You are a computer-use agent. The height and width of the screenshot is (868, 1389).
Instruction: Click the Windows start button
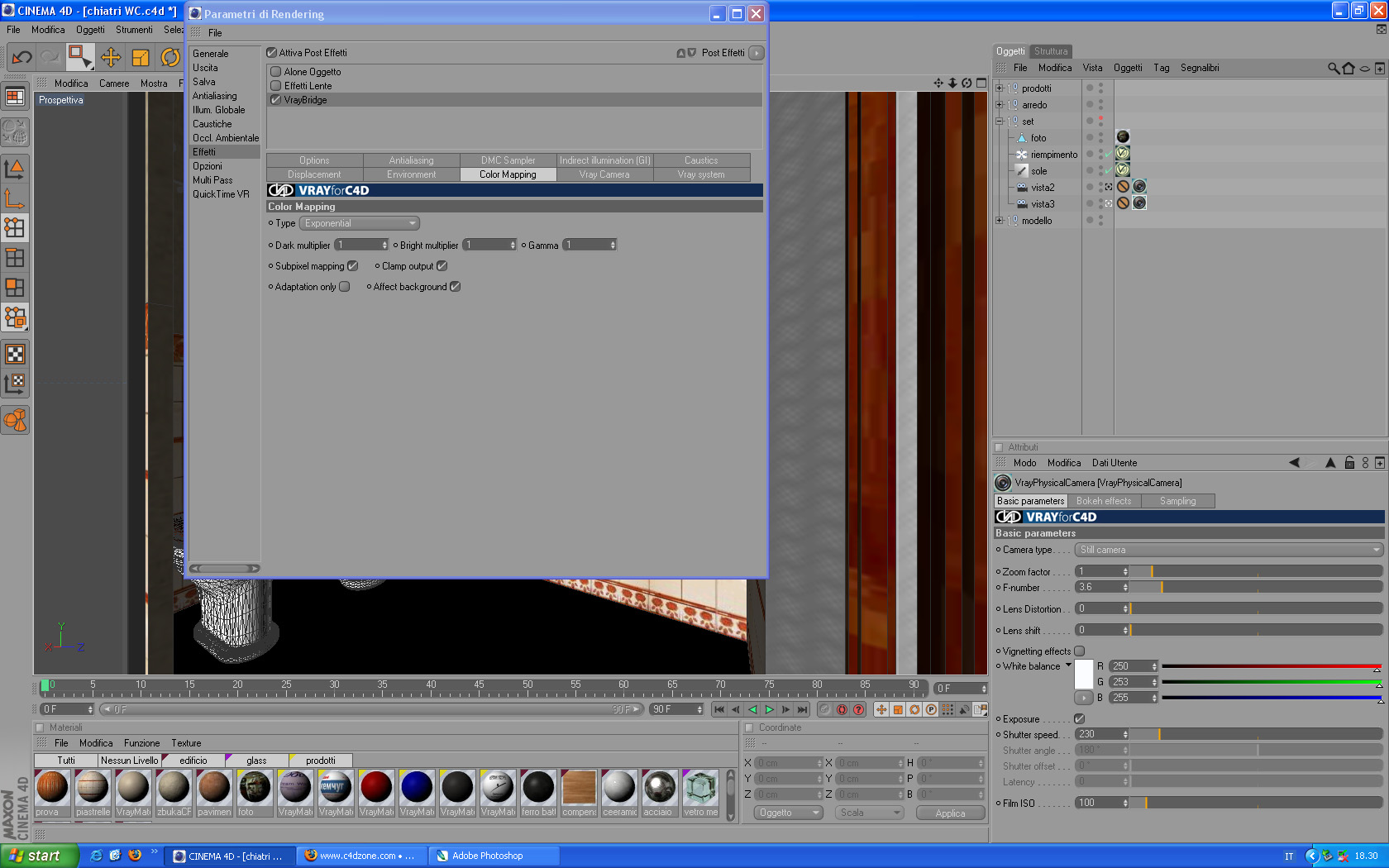[x=39, y=856]
